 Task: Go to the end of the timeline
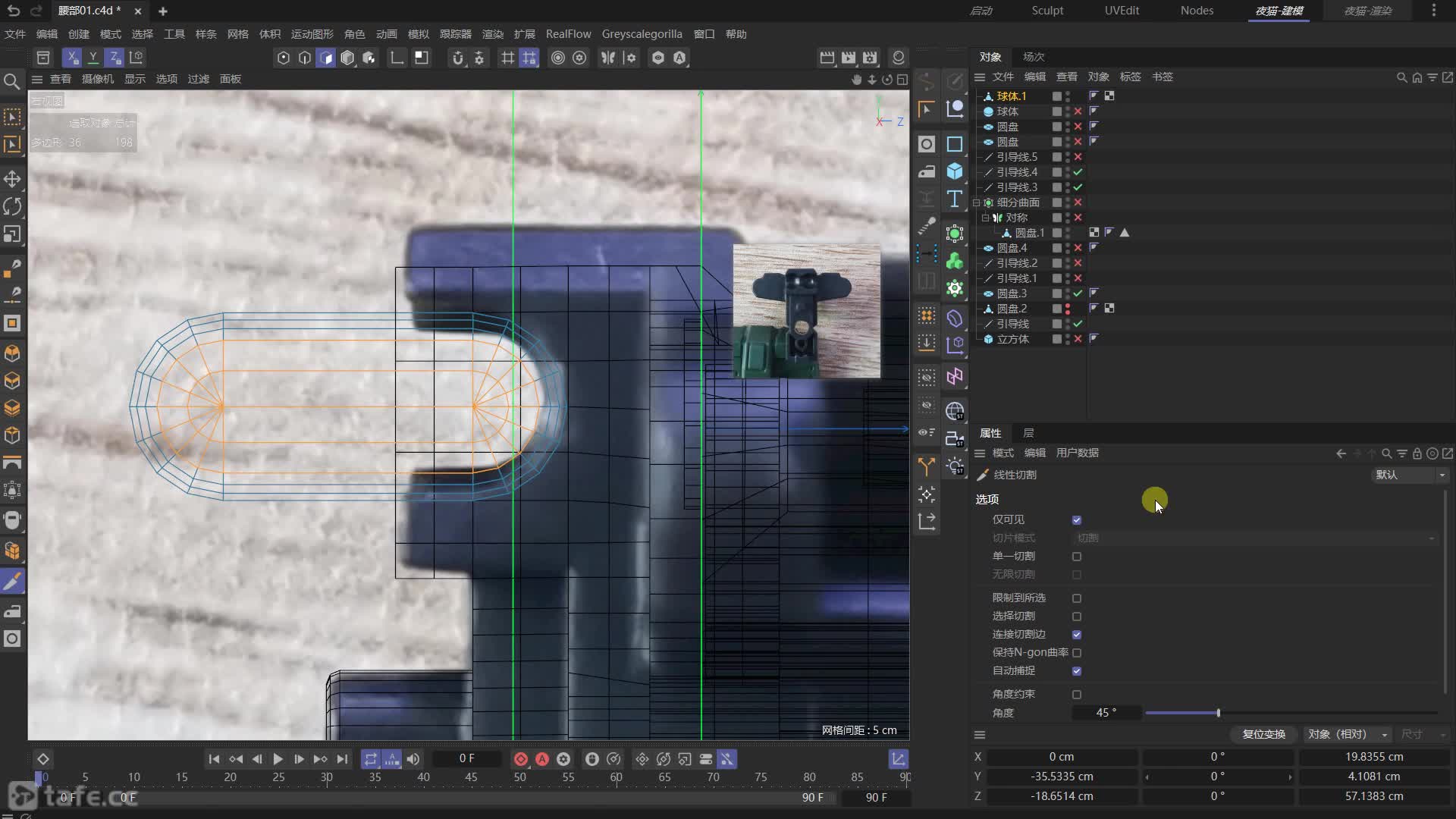[342, 759]
